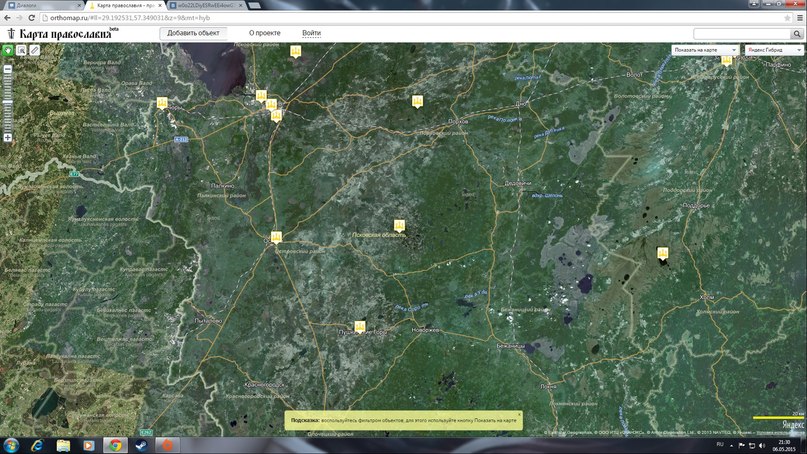807x454 pixels.
Task: Open Steam from the taskbar
Action: (142, 445)
